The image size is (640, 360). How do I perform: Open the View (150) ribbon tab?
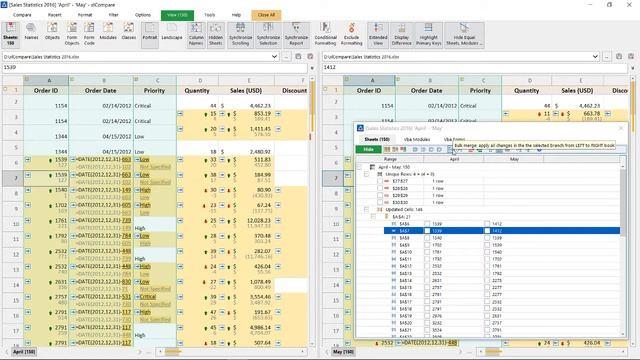point(177,15)
